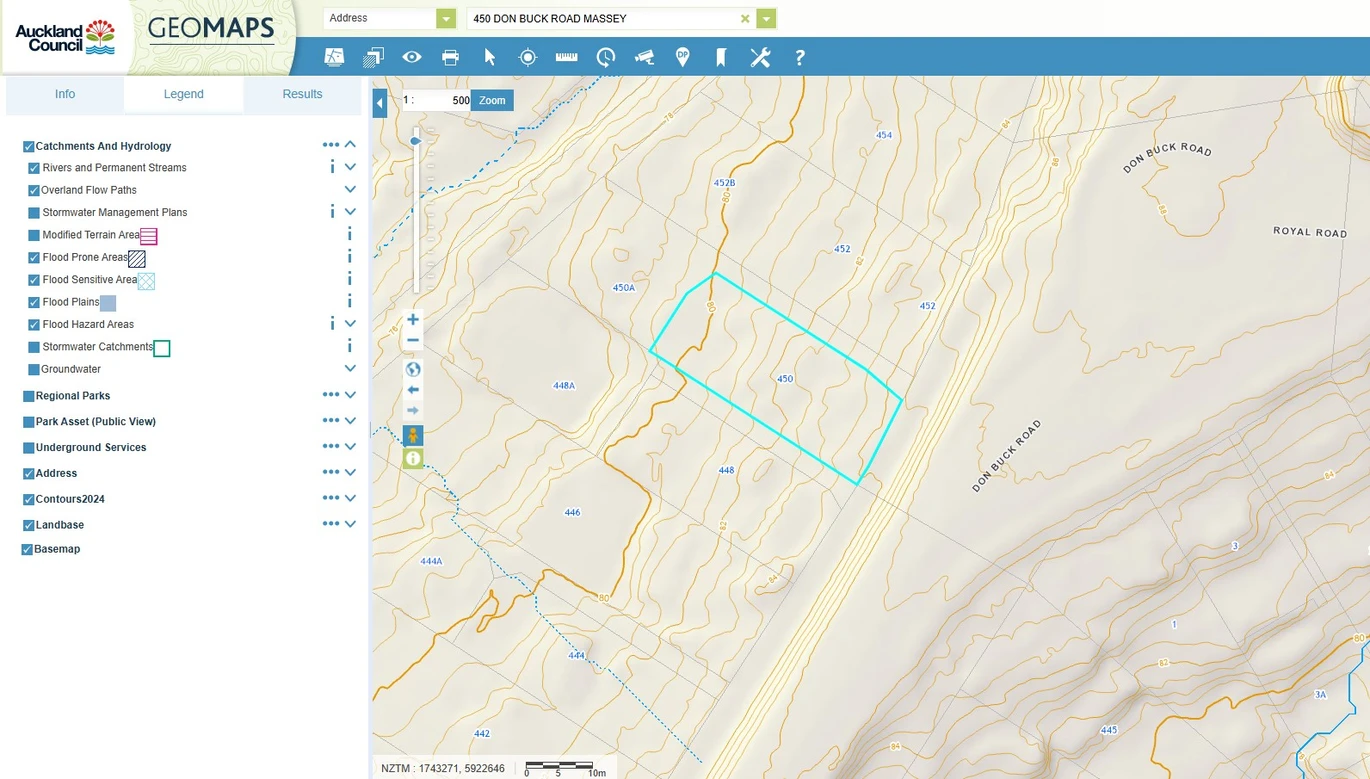Switch to the Results tab
1370x779 pixels.
pyautogui.click(x=302, y=94)
